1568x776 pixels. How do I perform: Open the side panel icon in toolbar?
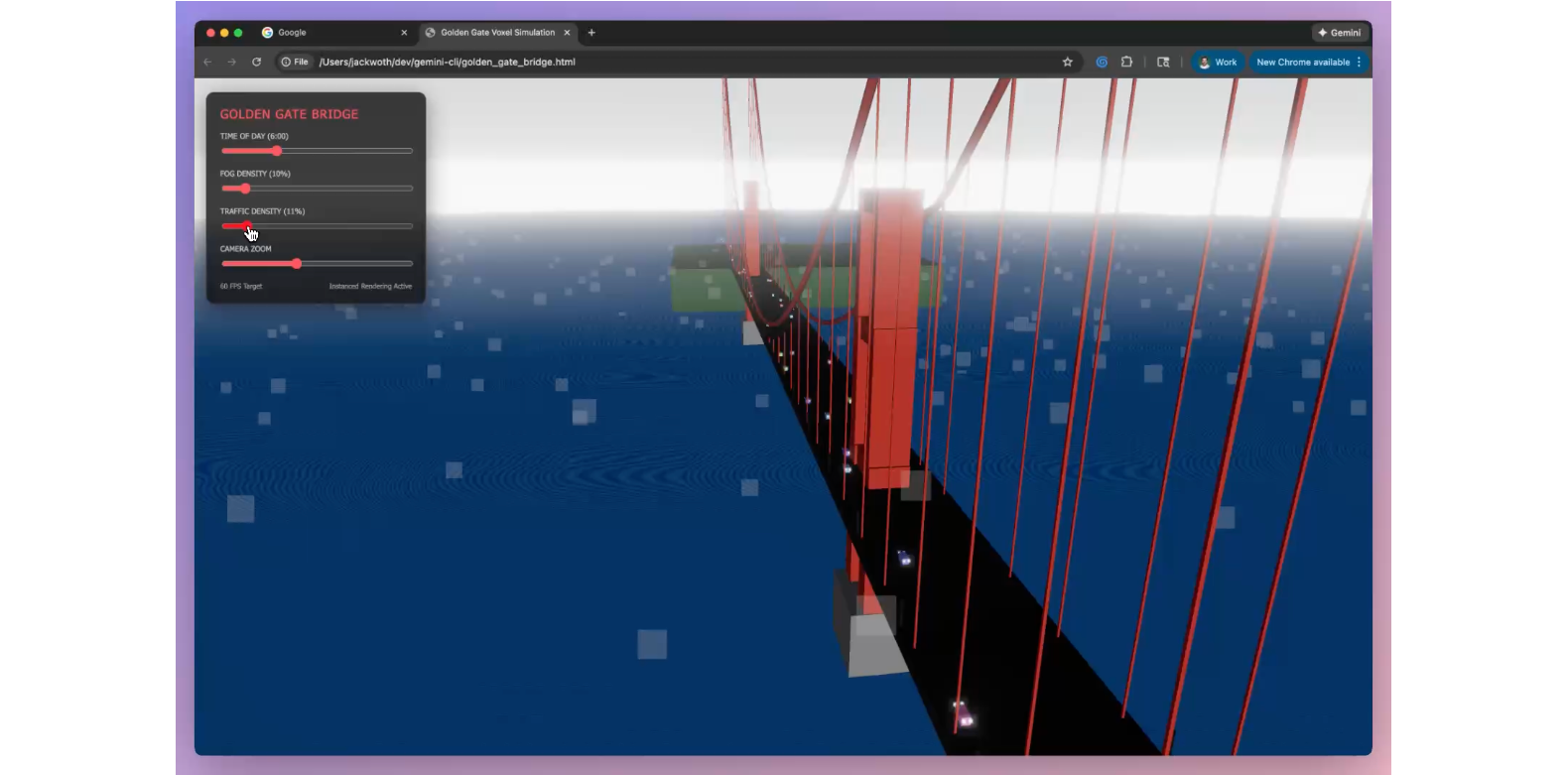coord(1163,62)
